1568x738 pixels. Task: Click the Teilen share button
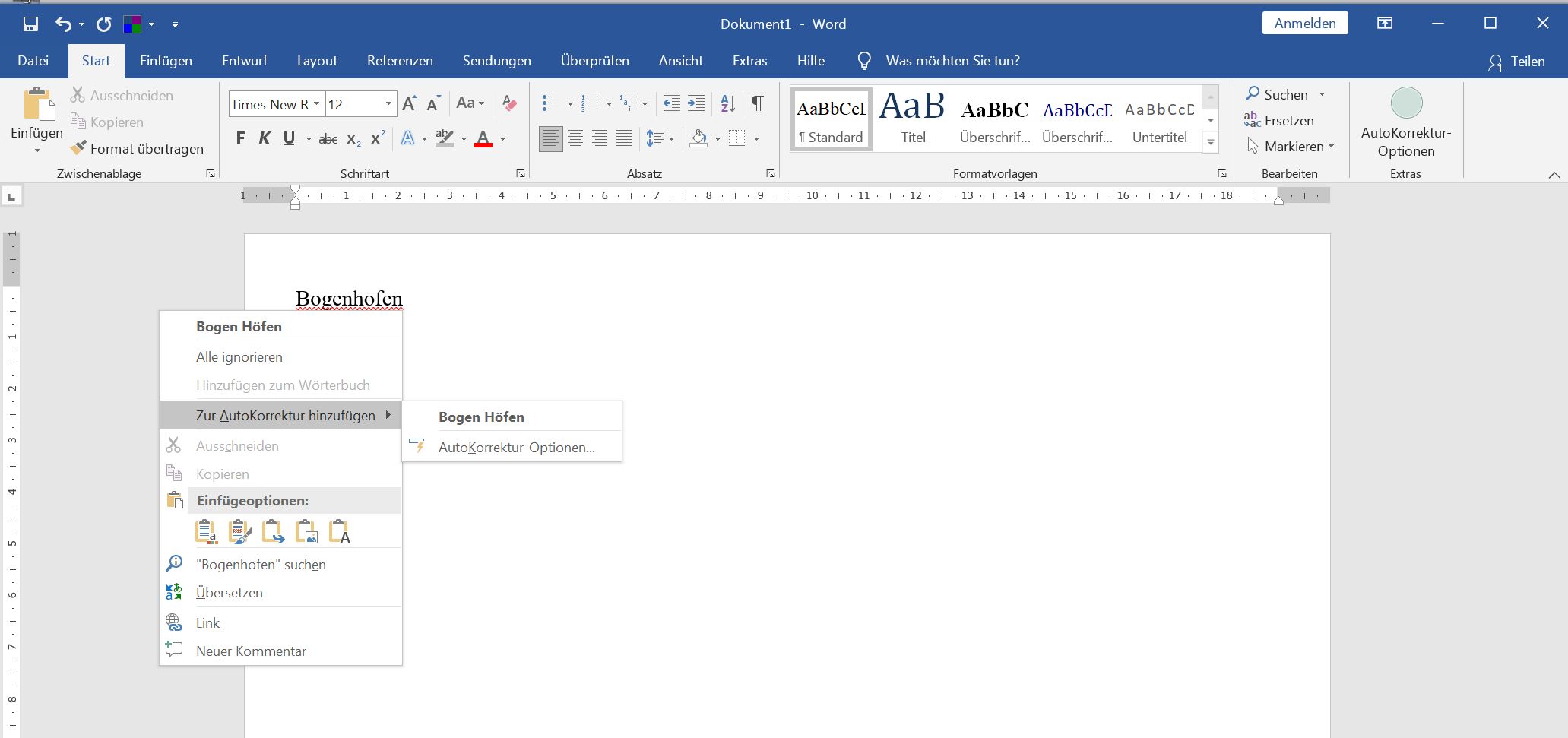pyautogui.click(x=1516, y=62)
